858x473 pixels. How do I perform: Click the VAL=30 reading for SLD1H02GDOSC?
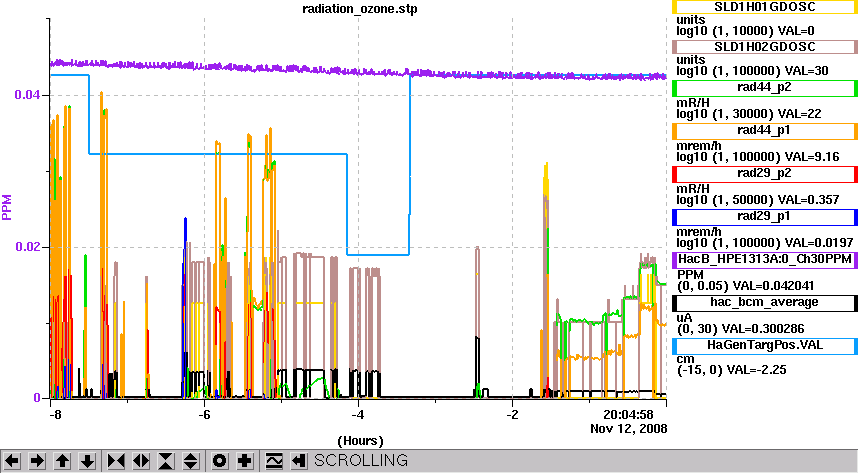tap(806, 71)
